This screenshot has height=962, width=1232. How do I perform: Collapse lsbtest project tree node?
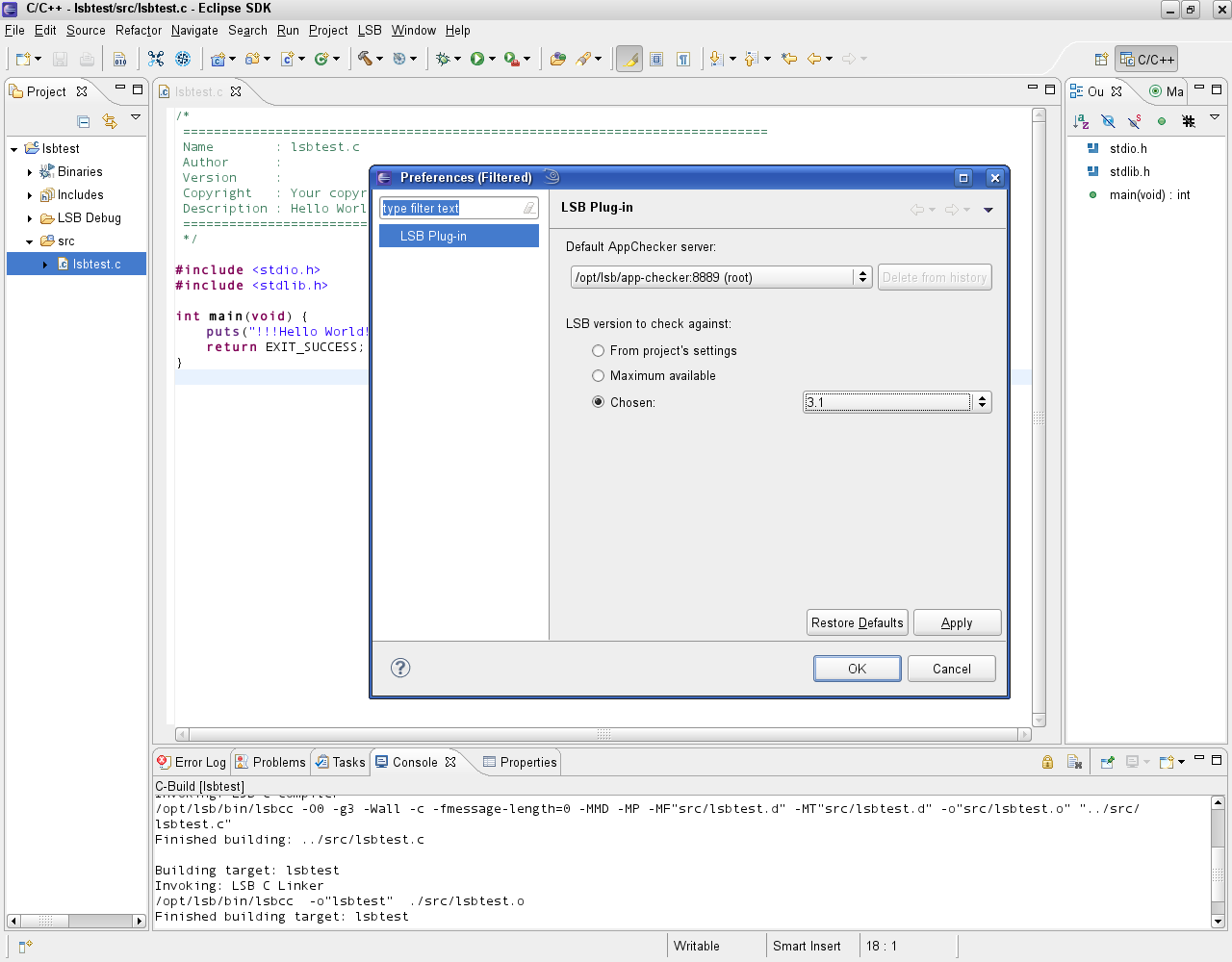coord(14,149)
